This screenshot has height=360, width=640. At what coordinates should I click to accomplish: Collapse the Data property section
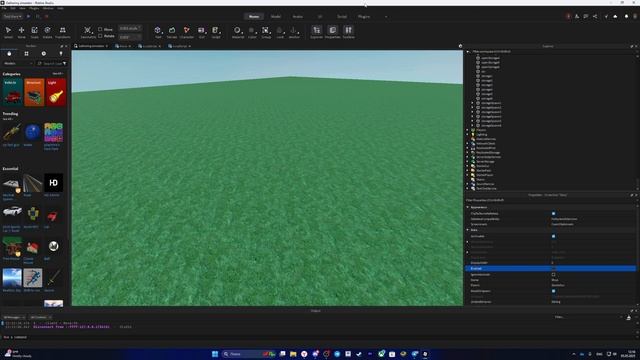pos(468,230)
